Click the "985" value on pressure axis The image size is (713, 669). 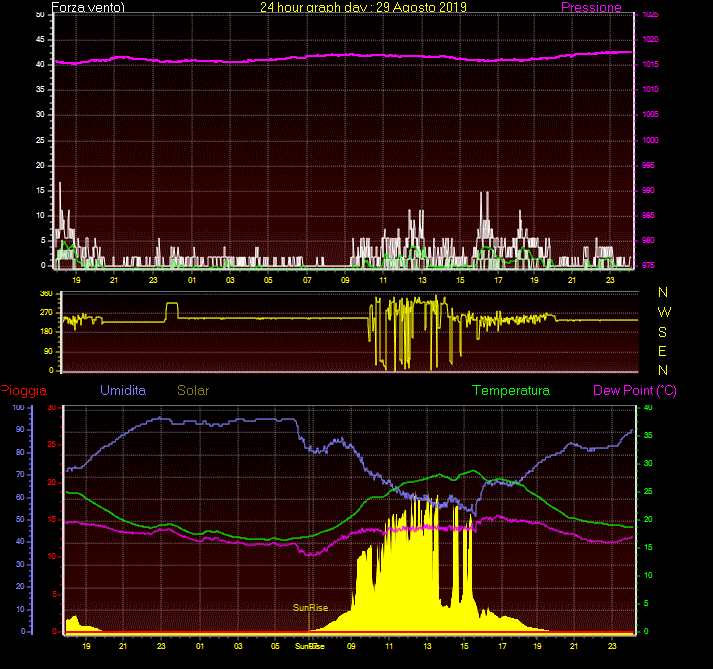click(648, 215)
